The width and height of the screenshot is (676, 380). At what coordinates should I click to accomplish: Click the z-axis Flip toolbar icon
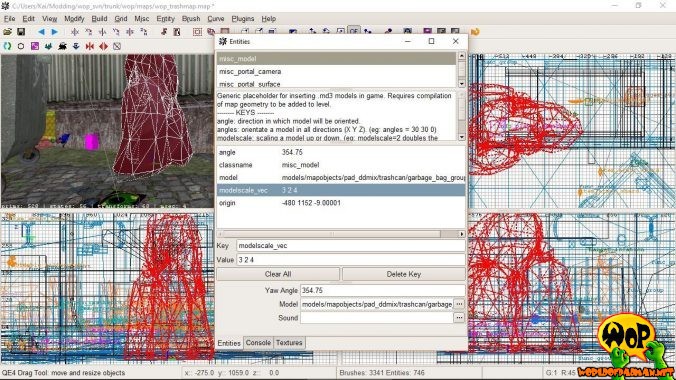pos(130,32)
